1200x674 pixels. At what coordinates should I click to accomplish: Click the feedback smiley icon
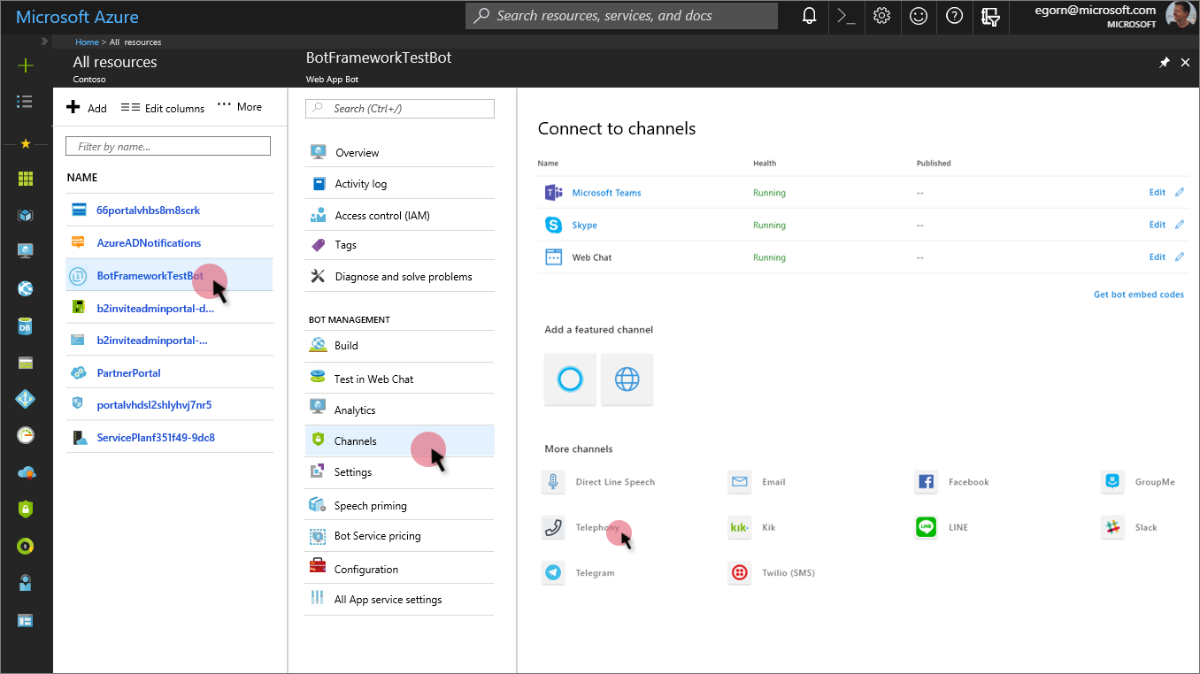coord(918,16)
